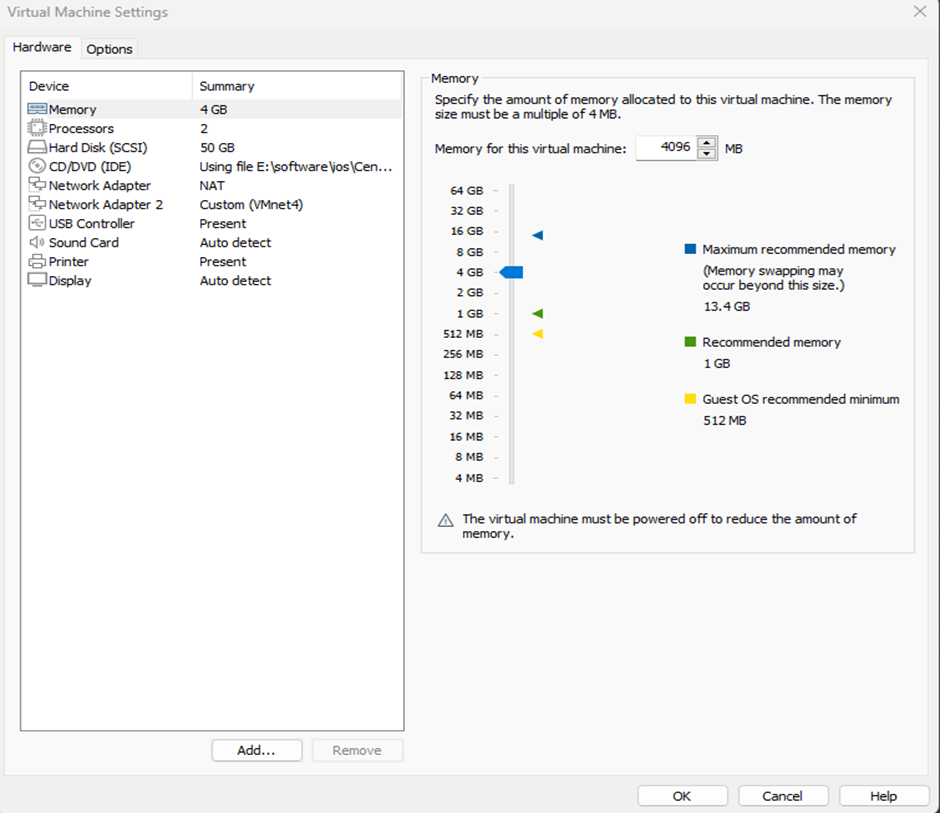Click the Device column header
Screen dimensions: 940x813
coord(107,86)
